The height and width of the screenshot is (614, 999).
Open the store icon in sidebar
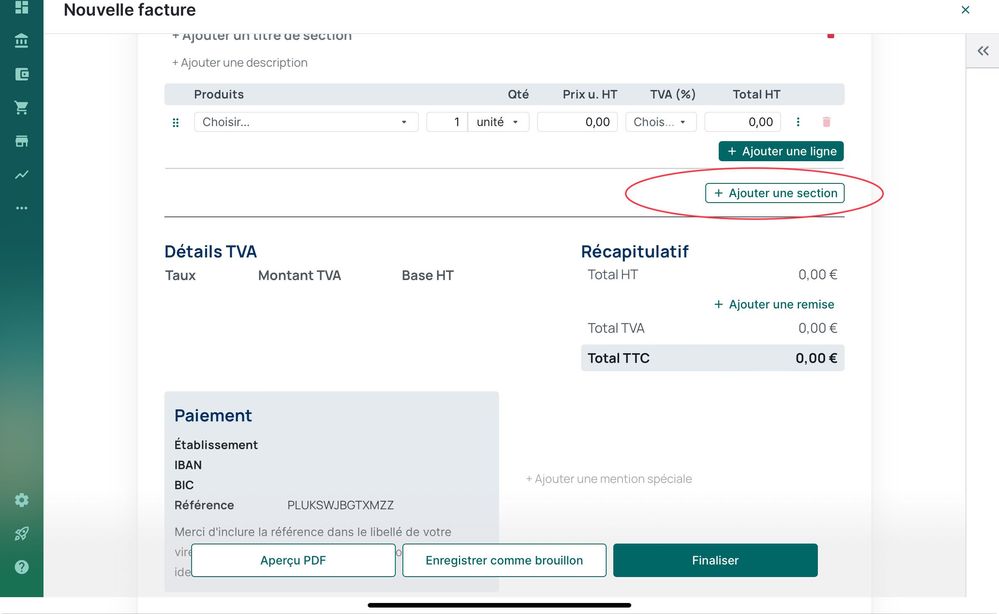coord(21,141)
